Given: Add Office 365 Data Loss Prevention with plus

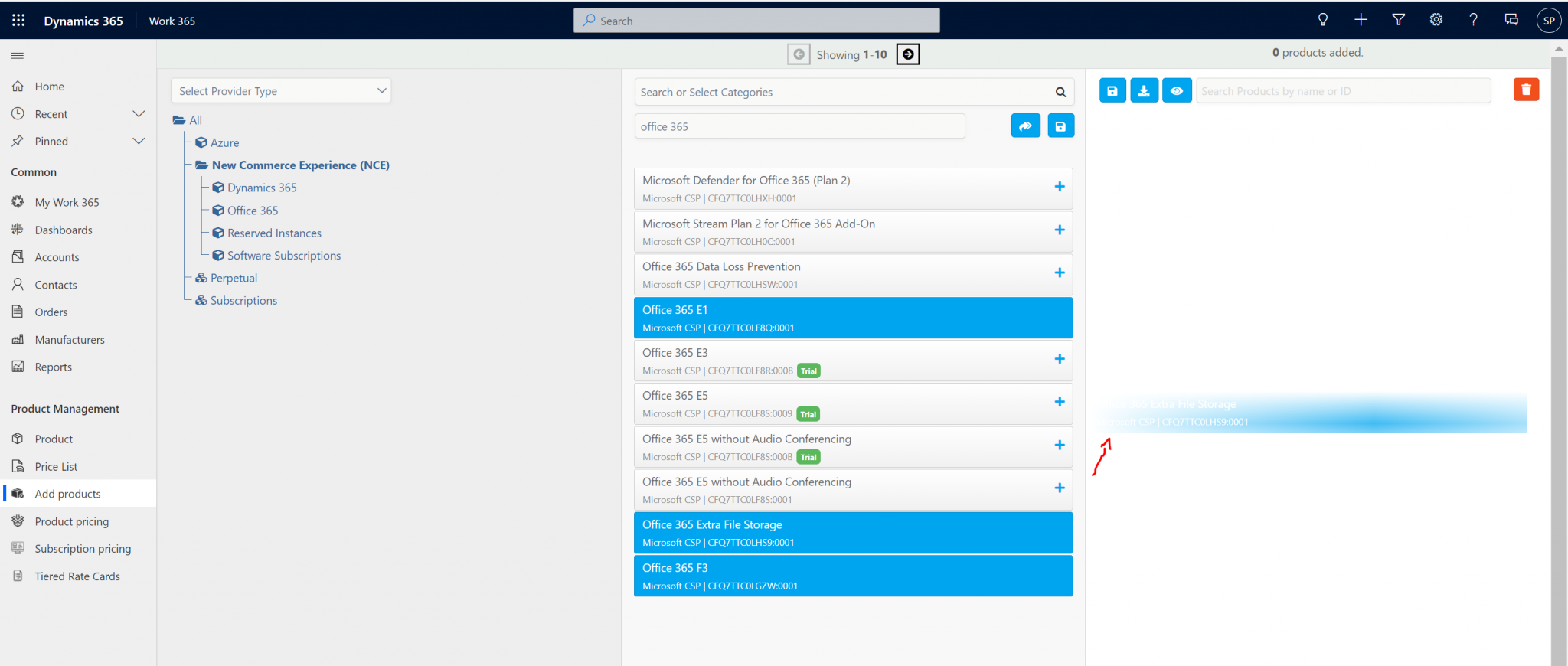Looking at the screenshot, I should 1060,273.
